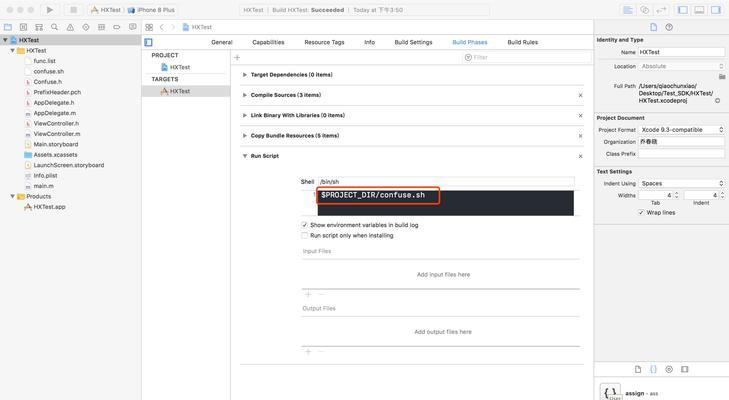Toggle Show environment variables in build log
Viewport: 729px width, 400px height.
[x=305, y=225]
